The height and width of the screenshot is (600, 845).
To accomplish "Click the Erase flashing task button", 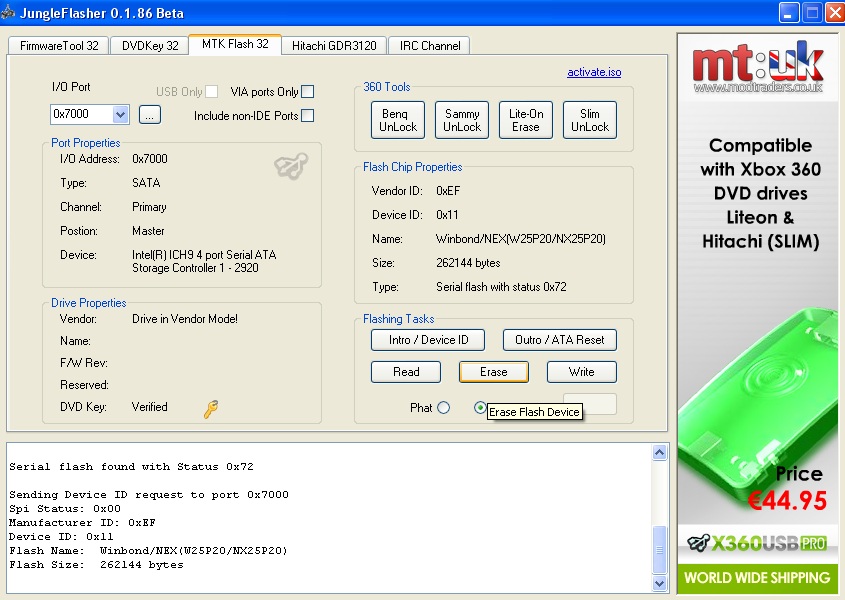I will pyautogui.click(x=494, y=372).
